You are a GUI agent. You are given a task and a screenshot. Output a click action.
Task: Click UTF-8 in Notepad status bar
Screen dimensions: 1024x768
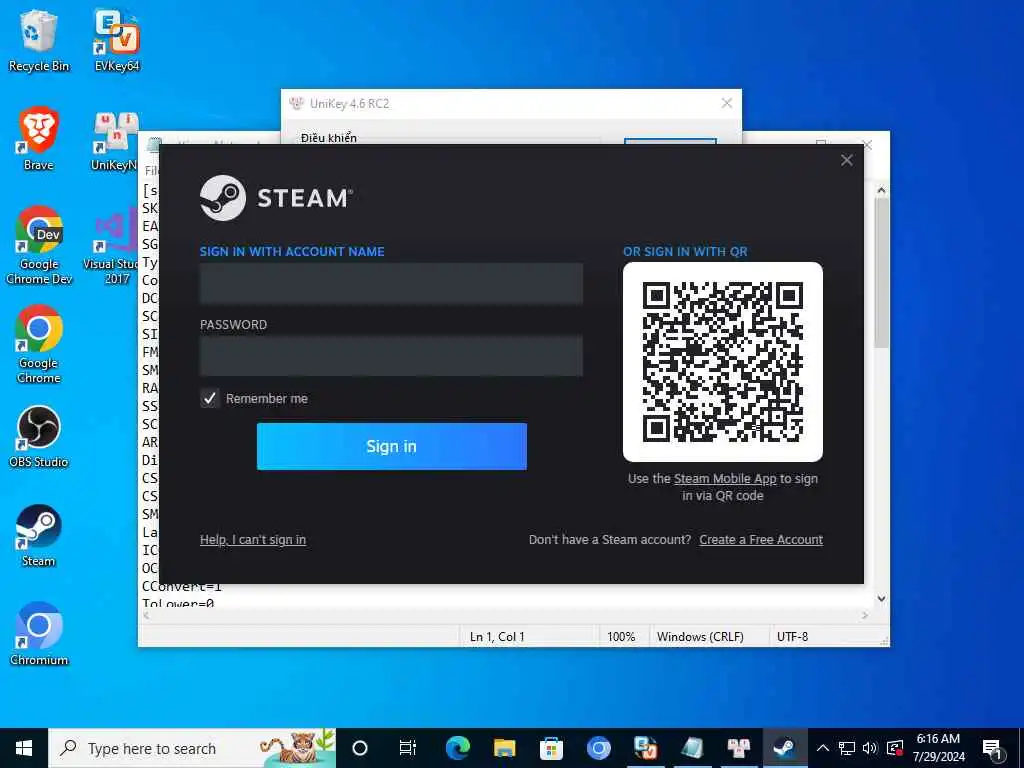click(x=792, y=637)
